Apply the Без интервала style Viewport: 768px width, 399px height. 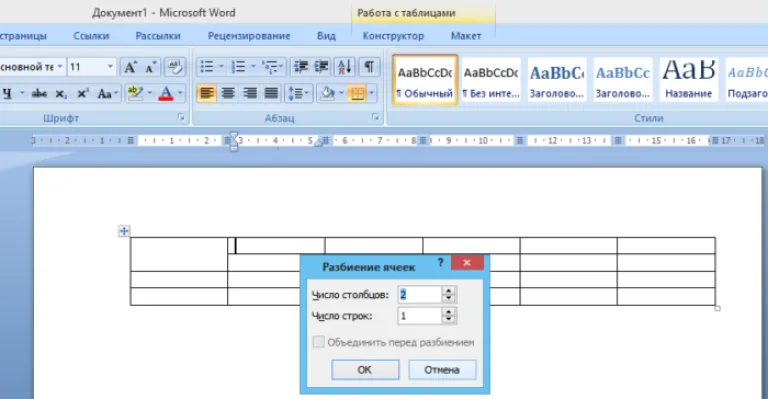pos(491,80)
